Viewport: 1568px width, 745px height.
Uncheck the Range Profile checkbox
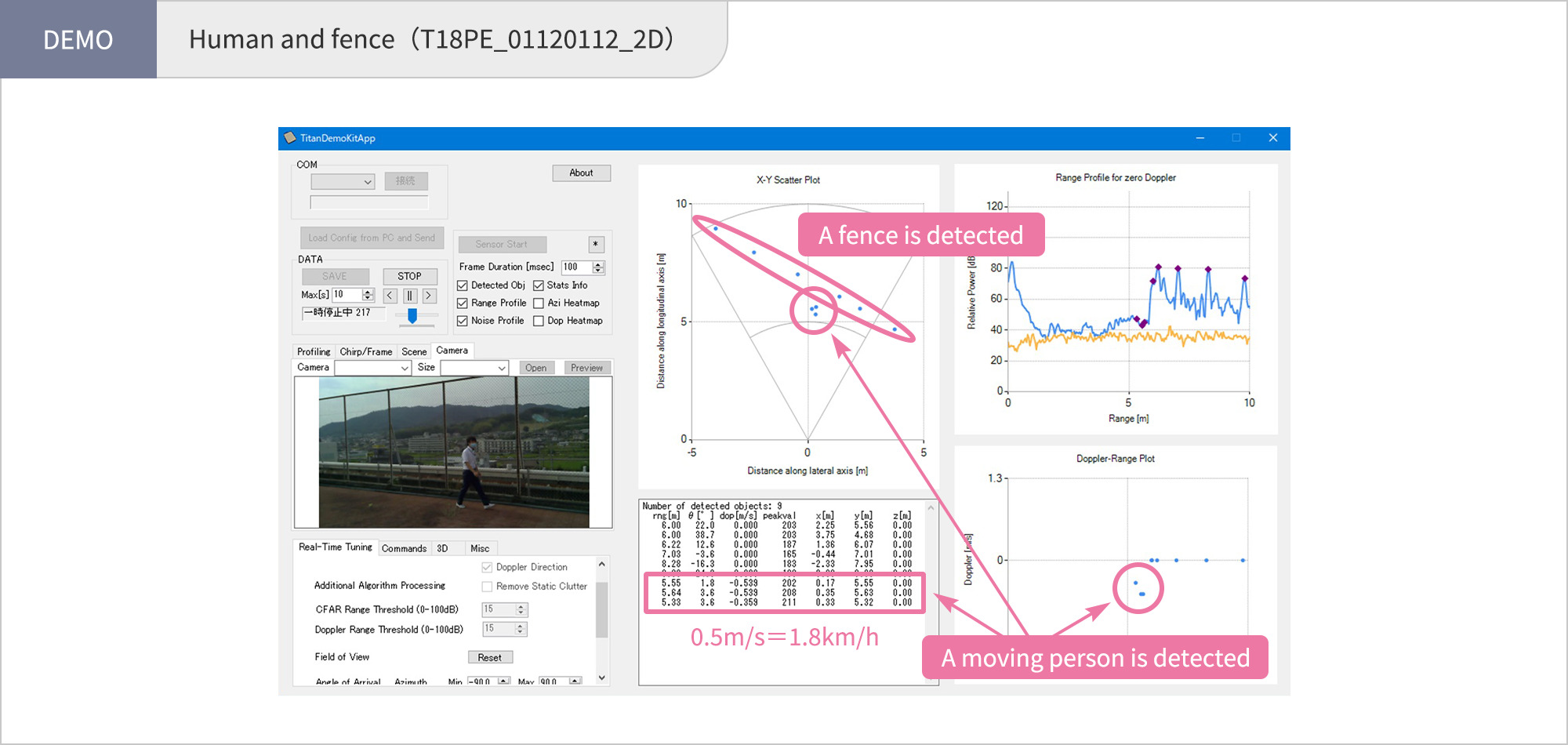[x=463, y=303]
